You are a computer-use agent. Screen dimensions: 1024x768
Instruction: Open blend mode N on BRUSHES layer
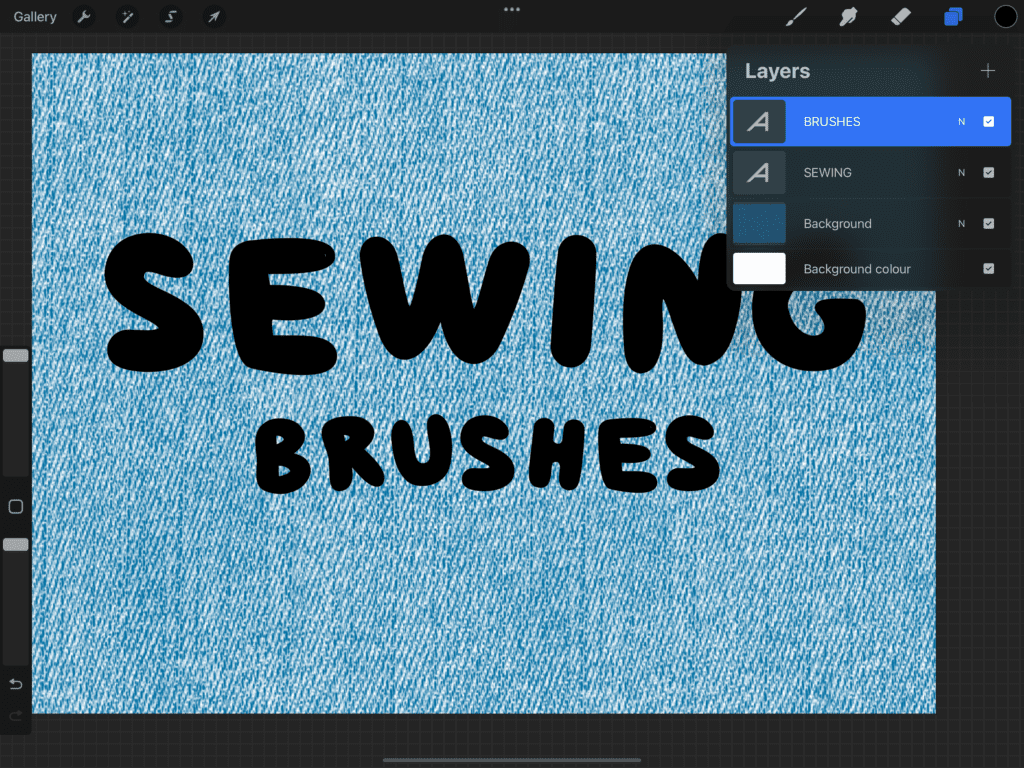(962, 122)
